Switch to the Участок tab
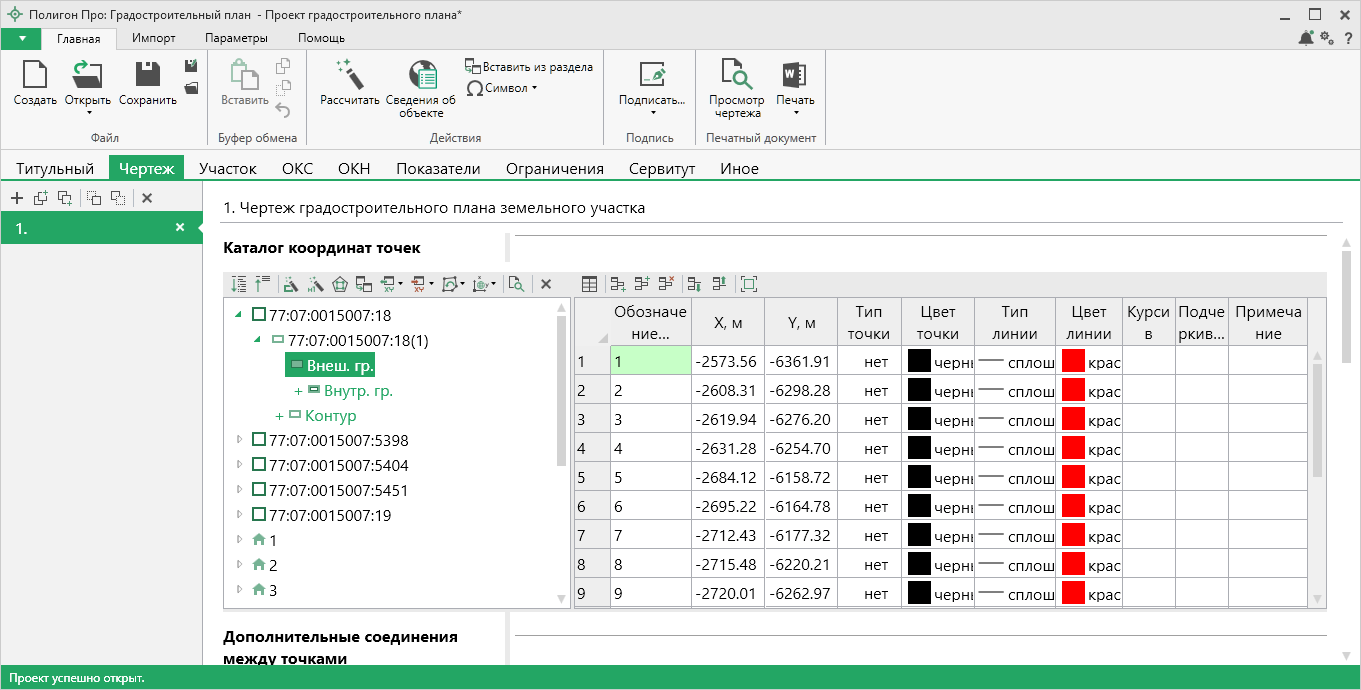The image size is (1361, 690). tap(228, 169)
